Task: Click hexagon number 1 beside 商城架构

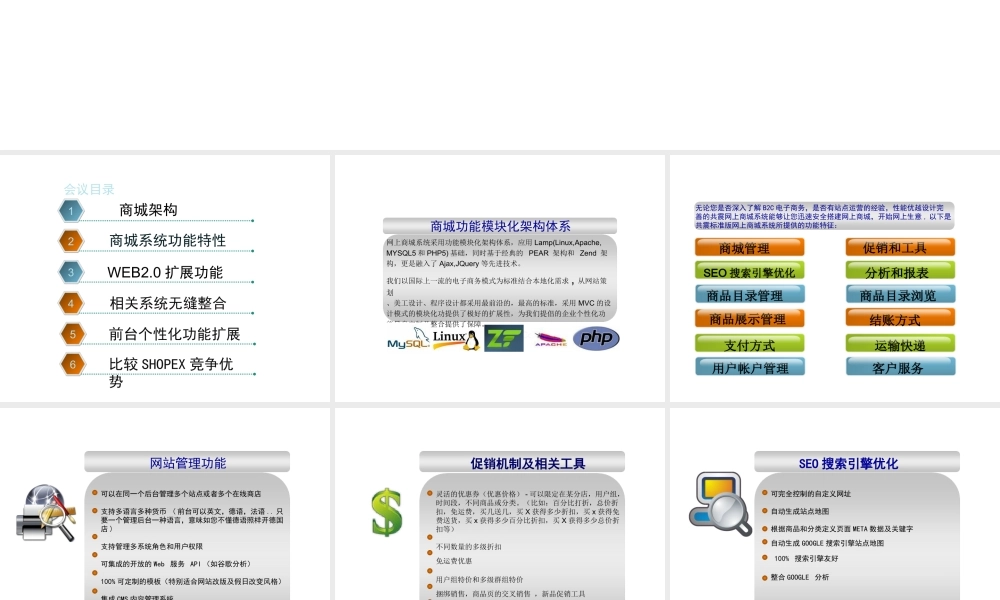Action: tap(71, 210)
